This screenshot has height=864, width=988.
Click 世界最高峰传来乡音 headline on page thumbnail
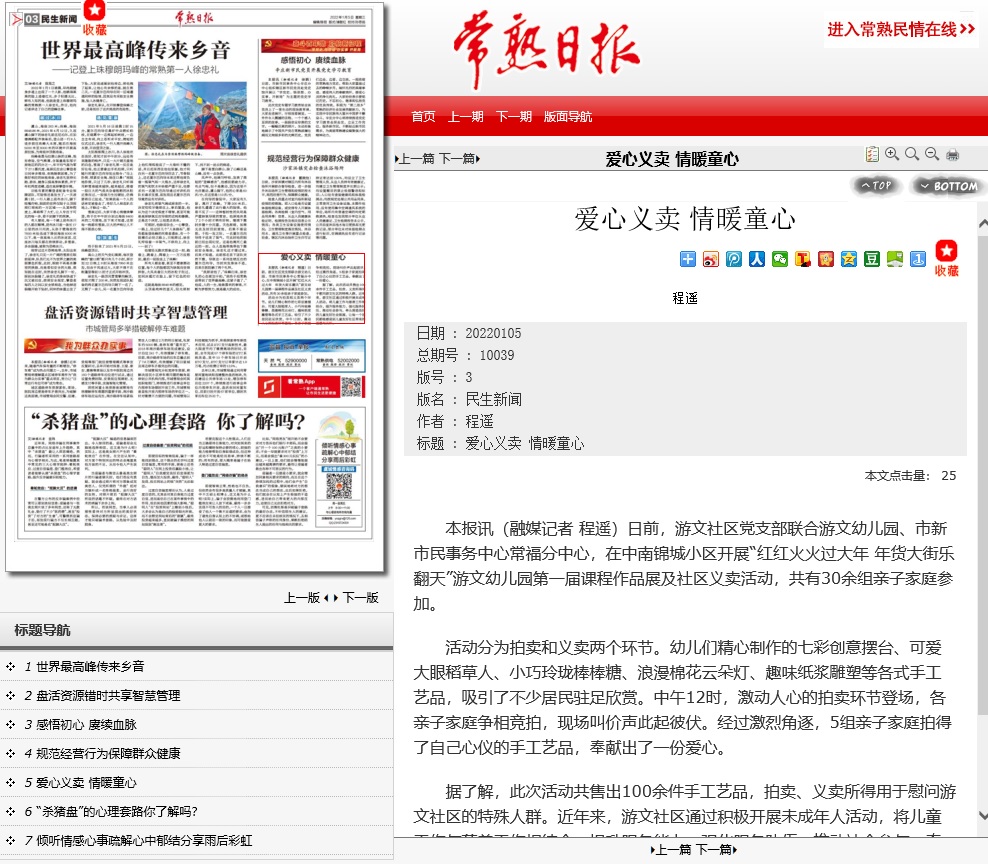pos(135,50)
